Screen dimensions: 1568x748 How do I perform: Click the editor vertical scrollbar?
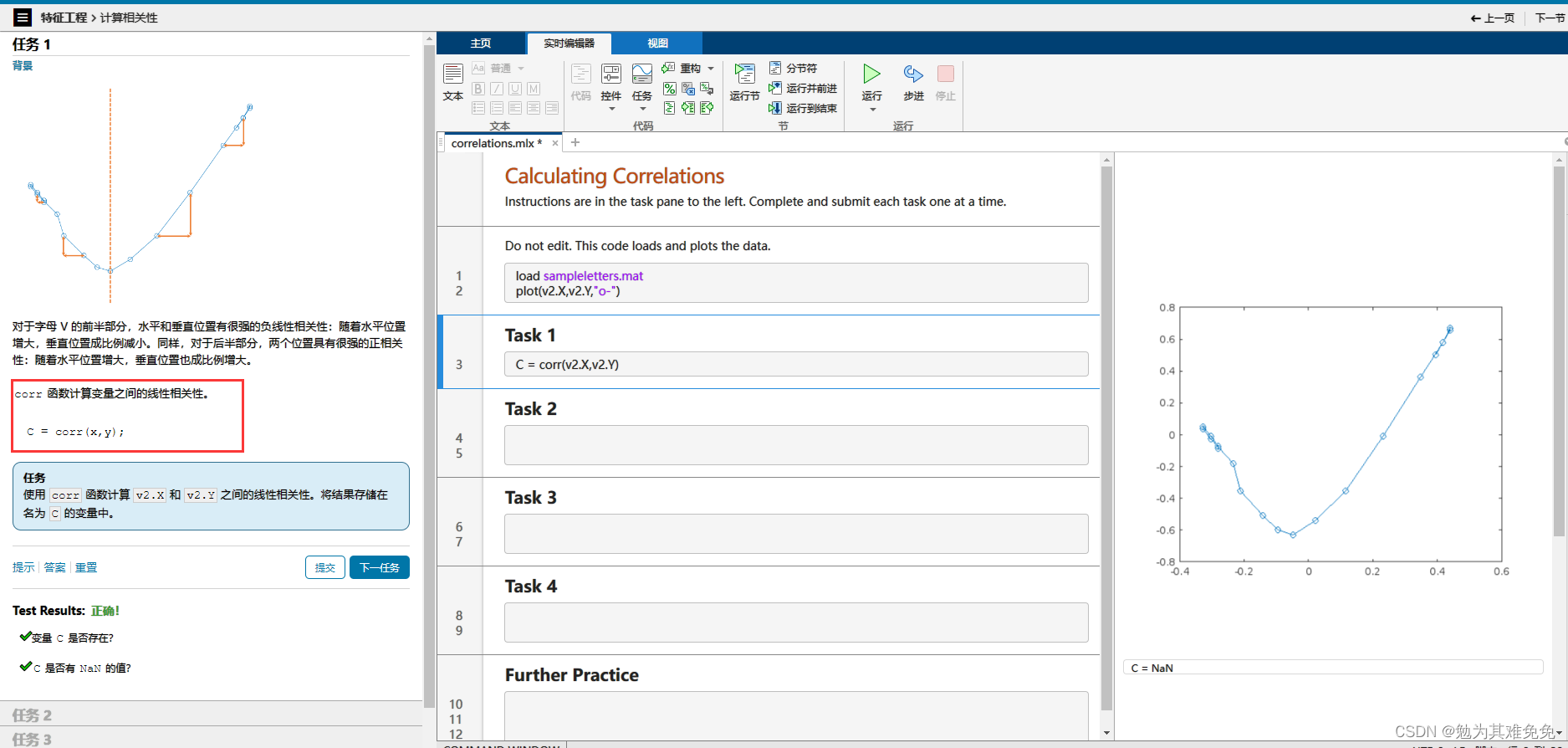click(x=1106, y=437)
